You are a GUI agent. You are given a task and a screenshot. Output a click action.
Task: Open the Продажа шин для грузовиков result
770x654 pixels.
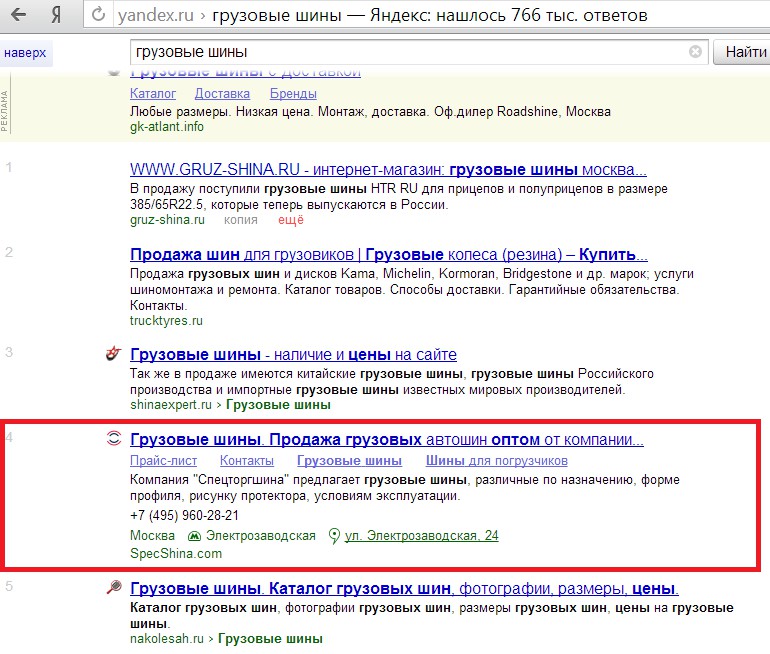[x=388, y=254]
